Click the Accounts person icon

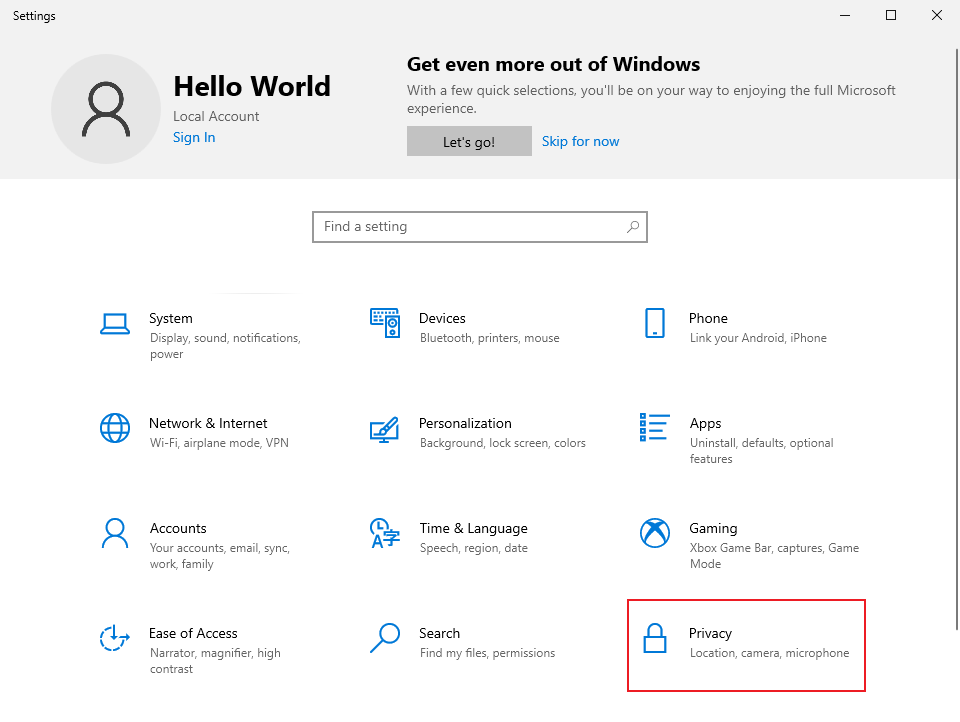(114, 533)
